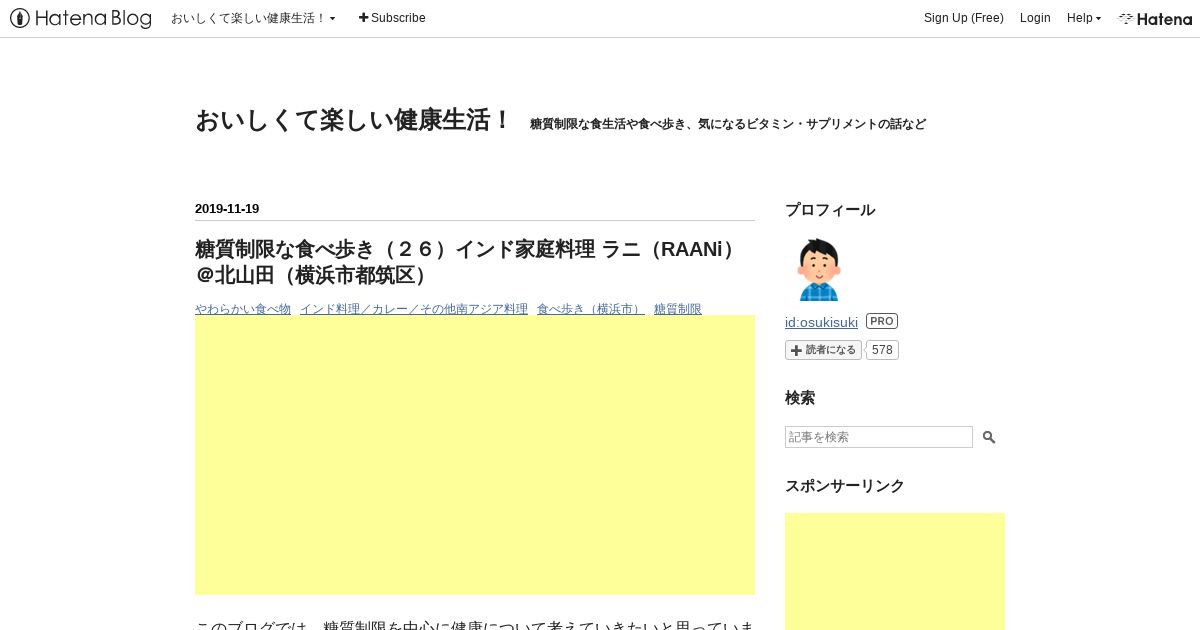Click the yellow ad banner in the article

click(x=475, y=455)
